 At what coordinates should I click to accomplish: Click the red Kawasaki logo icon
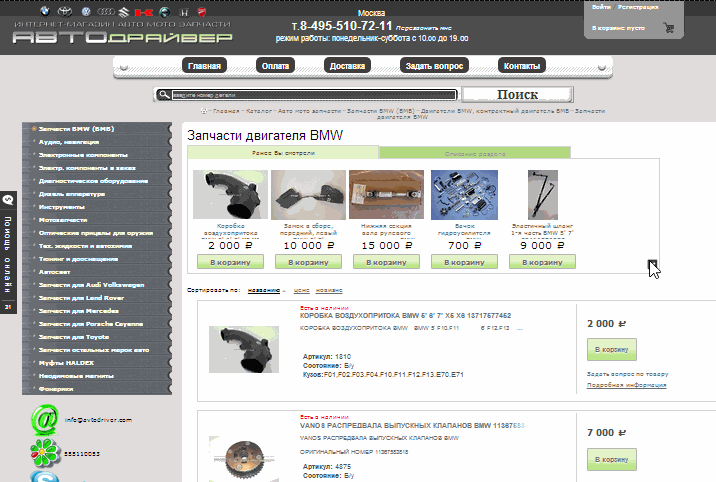(x=143, y=12)
